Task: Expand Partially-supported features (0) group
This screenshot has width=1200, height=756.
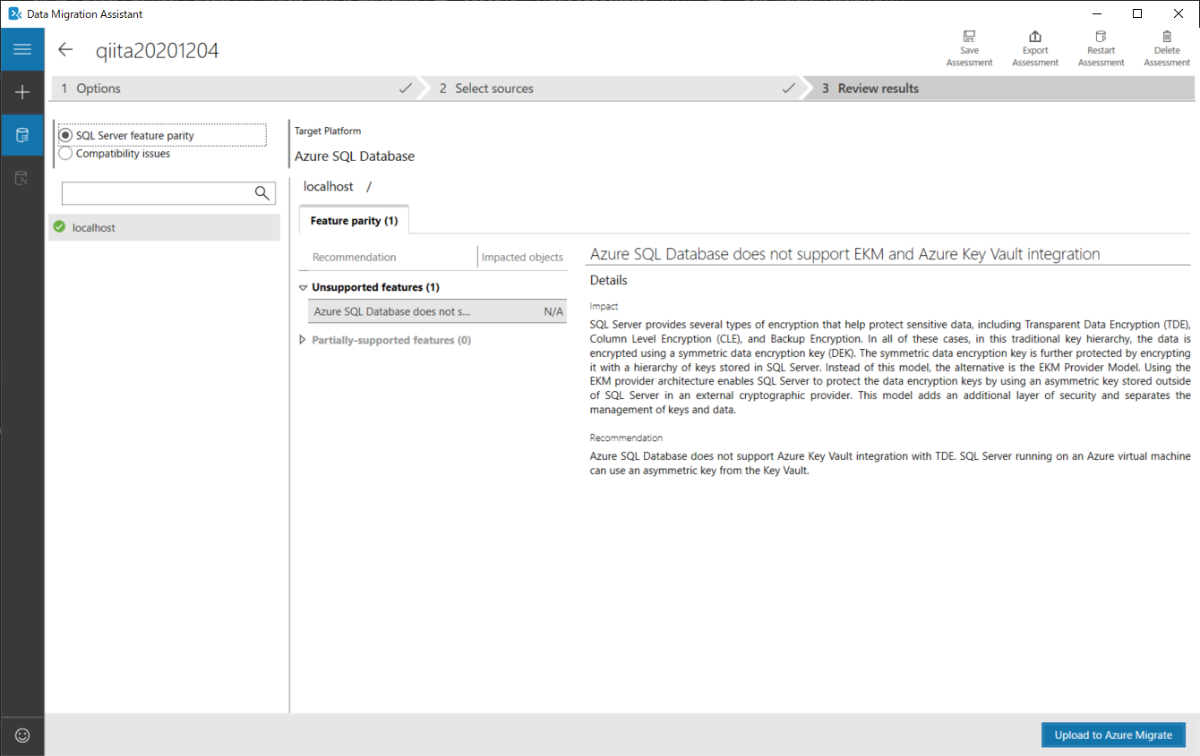Action: [303, 340]
